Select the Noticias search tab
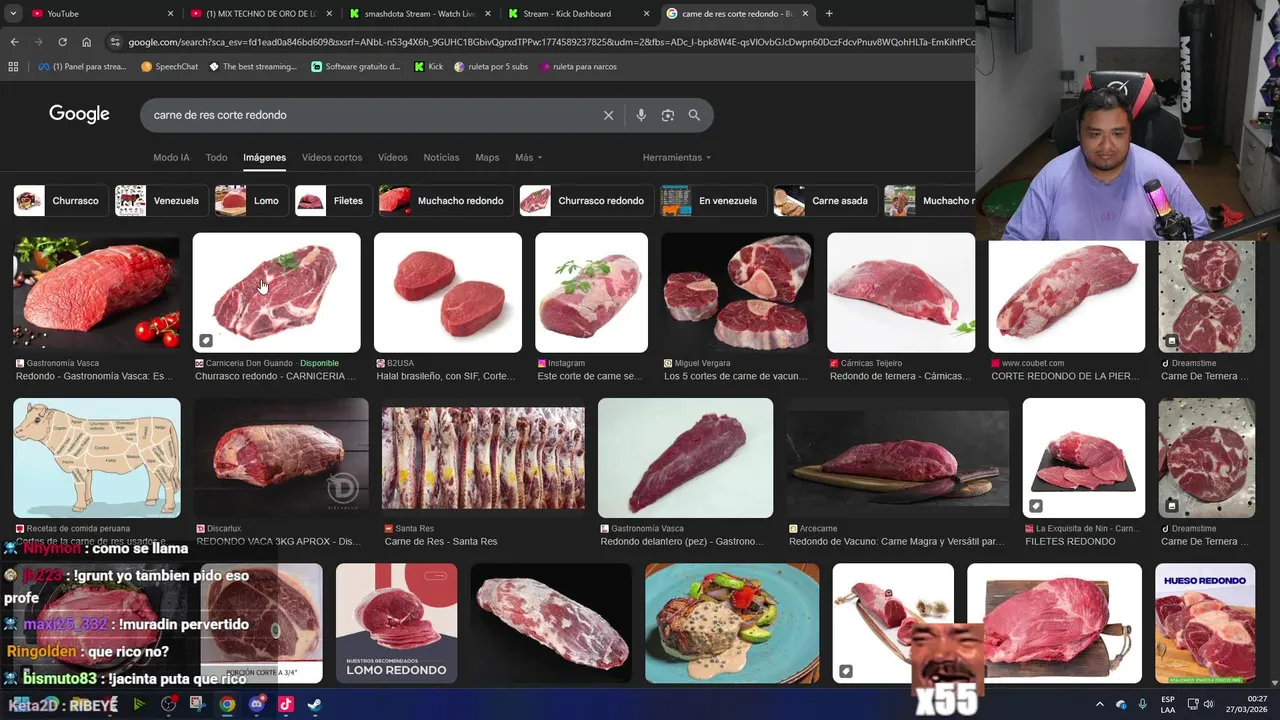Image resolution: width=1280 pixels, height=720 pixels. point(441,157)
